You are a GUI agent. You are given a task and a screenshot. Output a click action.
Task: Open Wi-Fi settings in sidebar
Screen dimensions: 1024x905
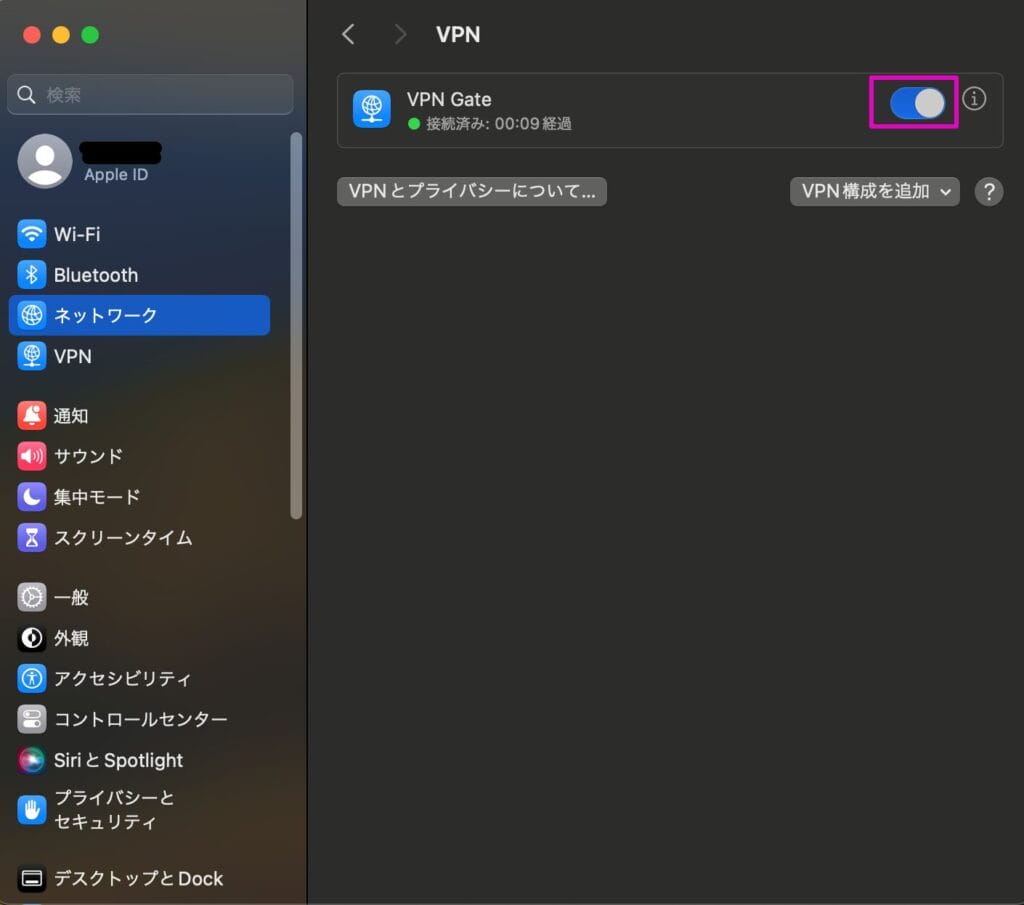(x=139, y=234)
